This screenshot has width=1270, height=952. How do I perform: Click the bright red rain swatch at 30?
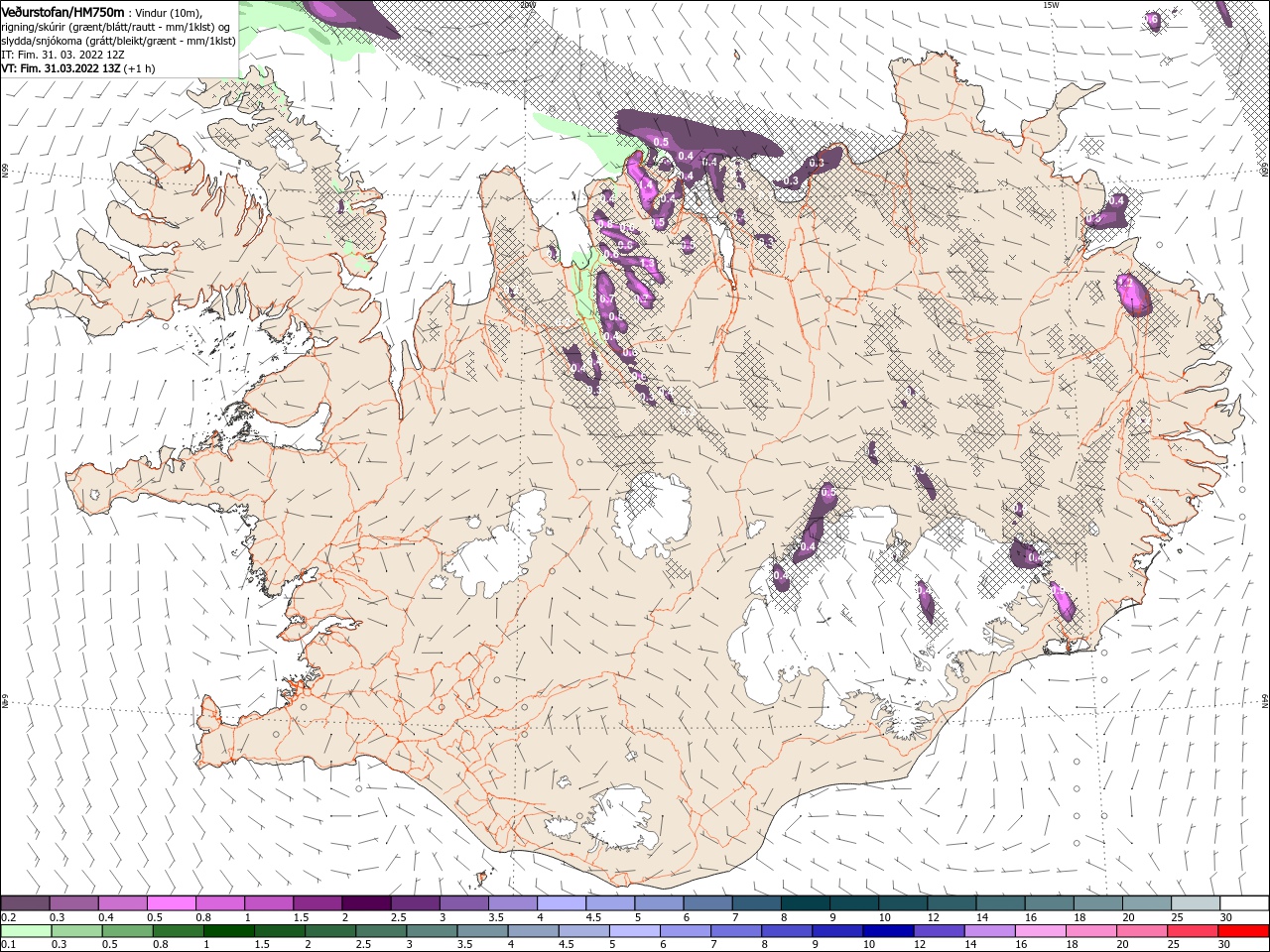point(1242,931)
